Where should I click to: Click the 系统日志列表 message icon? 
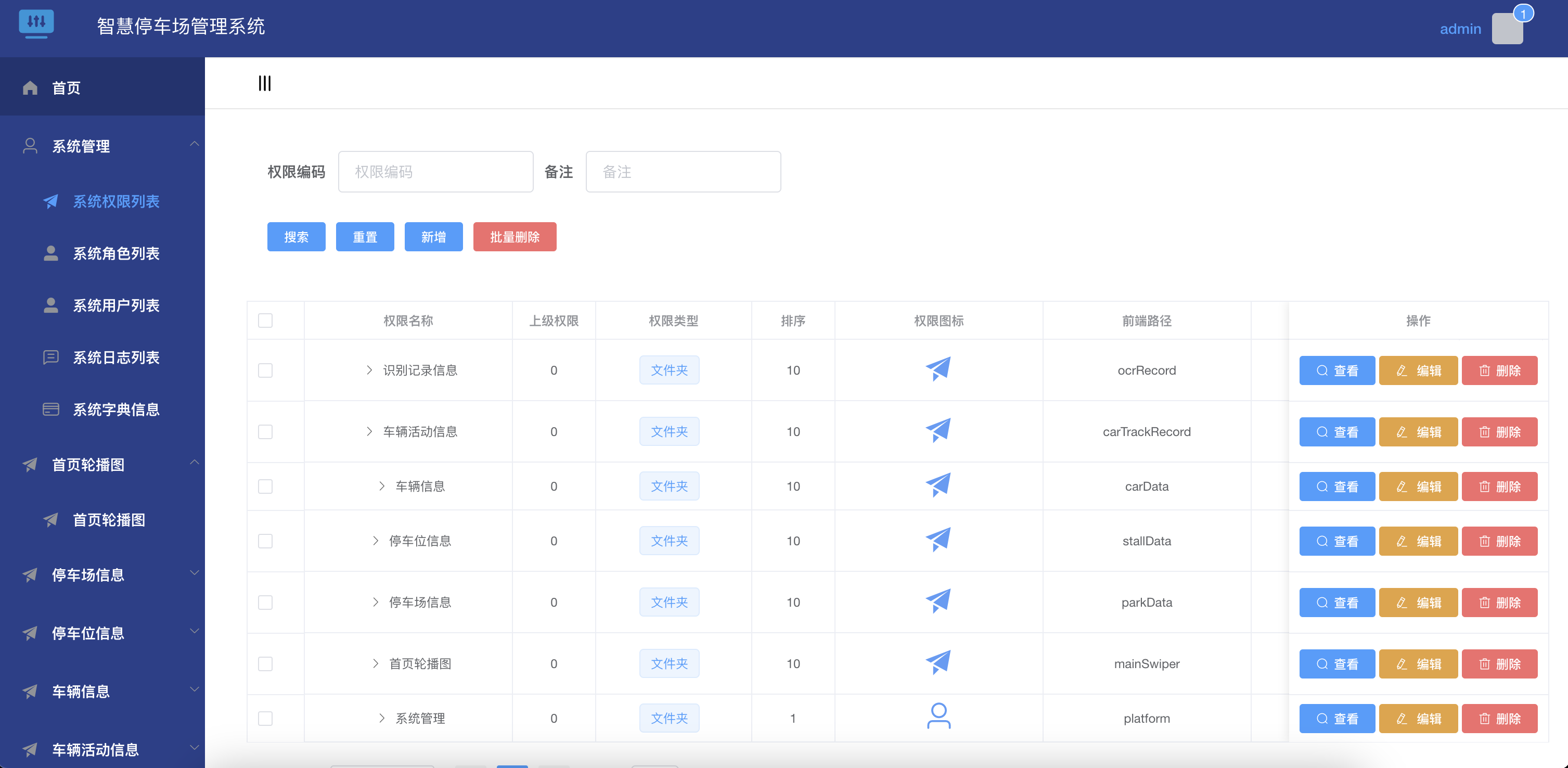point(51,357)
